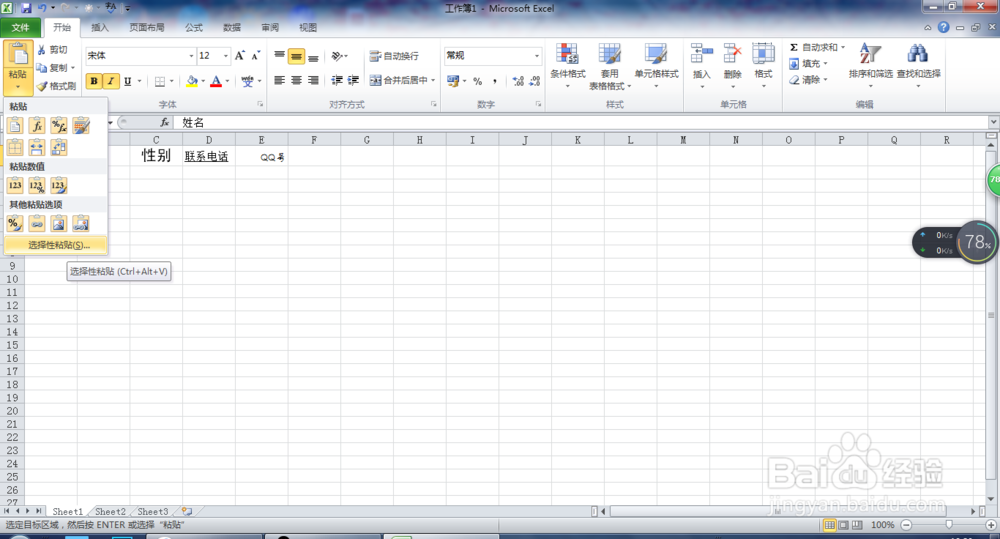The width and height of the screenshot is (1000, 539).
Task: Expand 自动求和 dropdown arrow
Action: [842, 47]
